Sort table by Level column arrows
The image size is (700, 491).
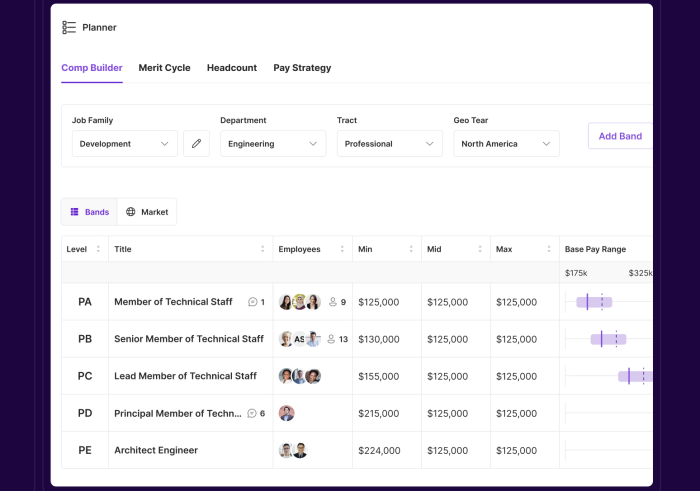[98, 249]
